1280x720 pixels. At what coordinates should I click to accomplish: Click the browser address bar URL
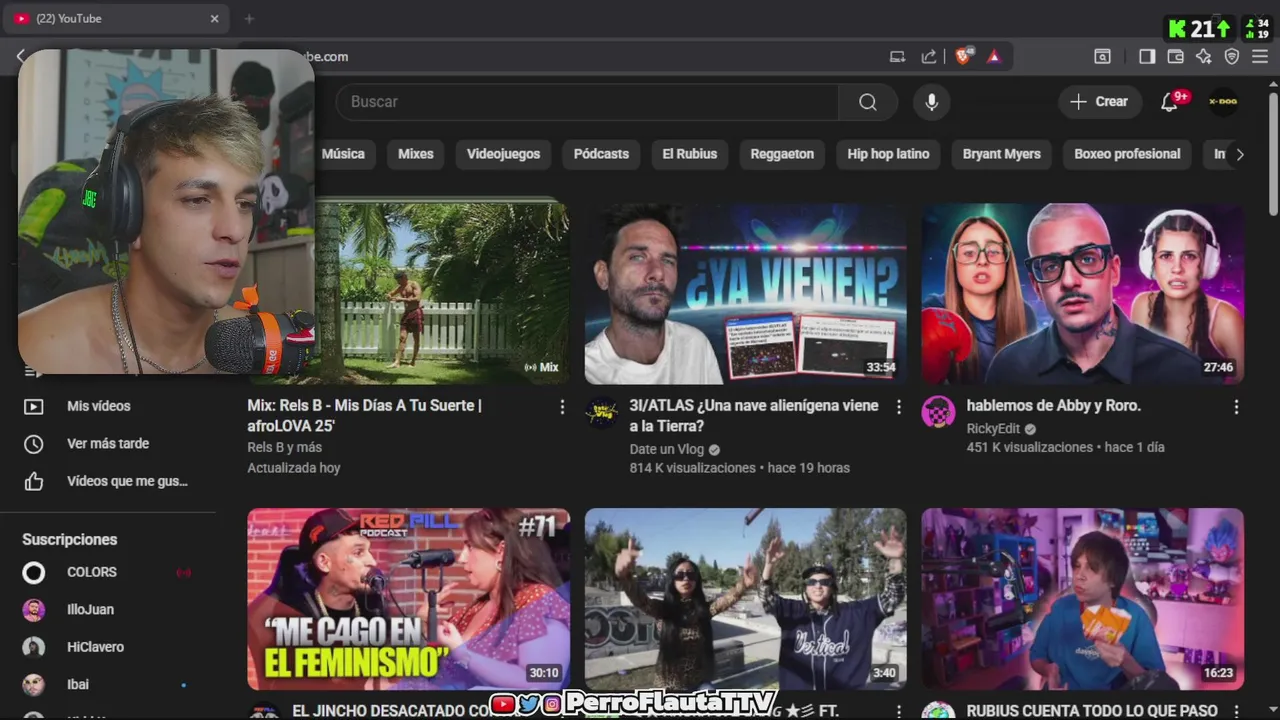[327, 57]
